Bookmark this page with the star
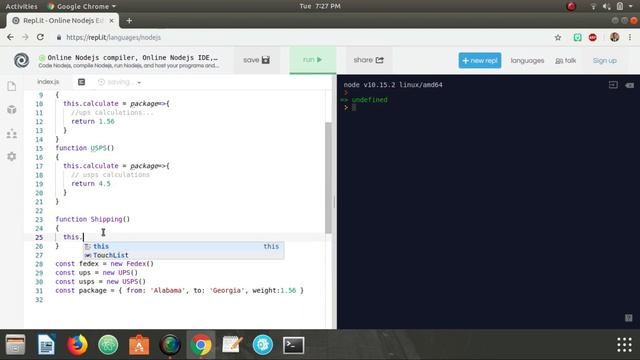Screen dimensions: 640x360 tap(558, 38)
